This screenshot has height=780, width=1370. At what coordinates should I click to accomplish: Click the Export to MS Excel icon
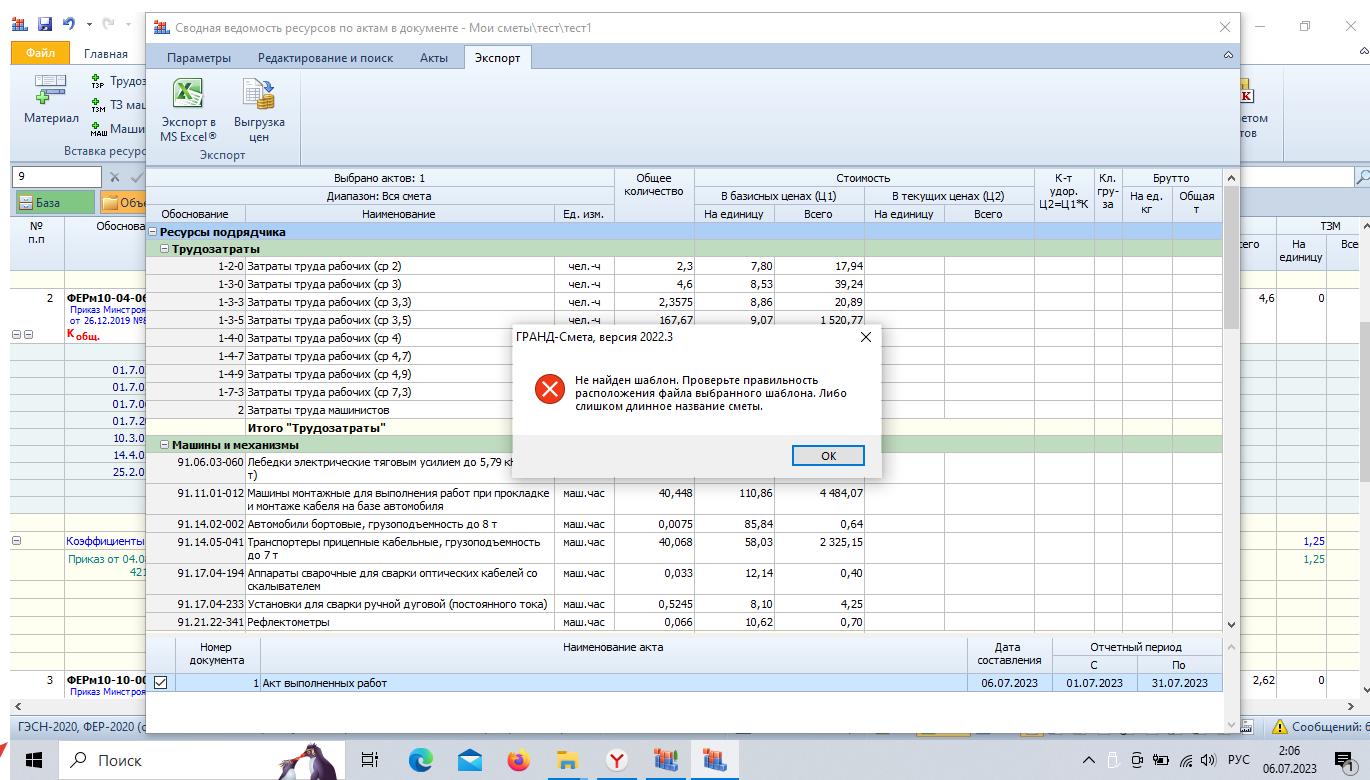pos(188,95)
